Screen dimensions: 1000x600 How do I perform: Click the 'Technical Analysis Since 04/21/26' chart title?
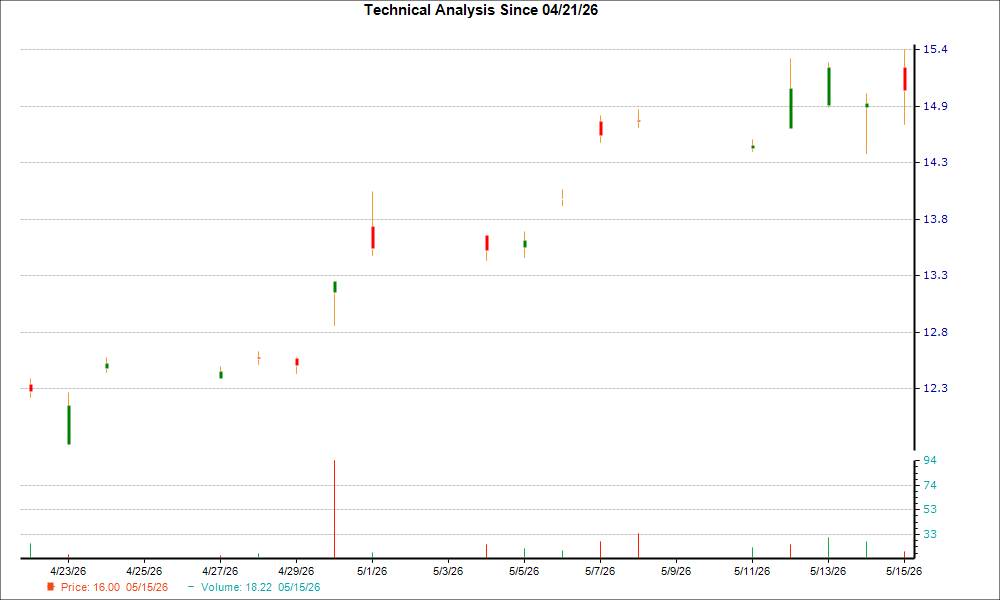click(481, 10)
